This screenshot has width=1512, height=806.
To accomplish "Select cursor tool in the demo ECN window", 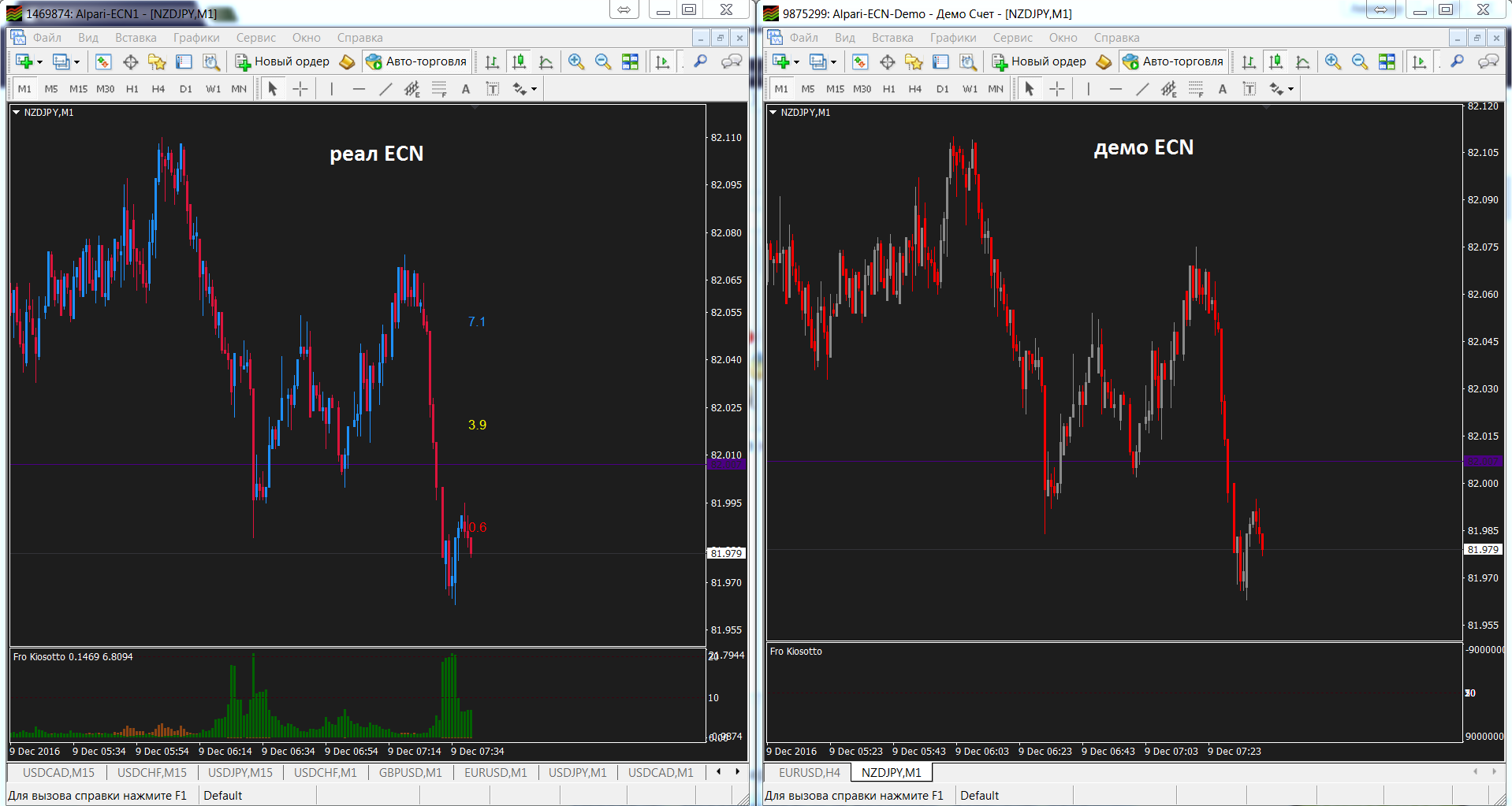I will click(x=1030, y=89).
